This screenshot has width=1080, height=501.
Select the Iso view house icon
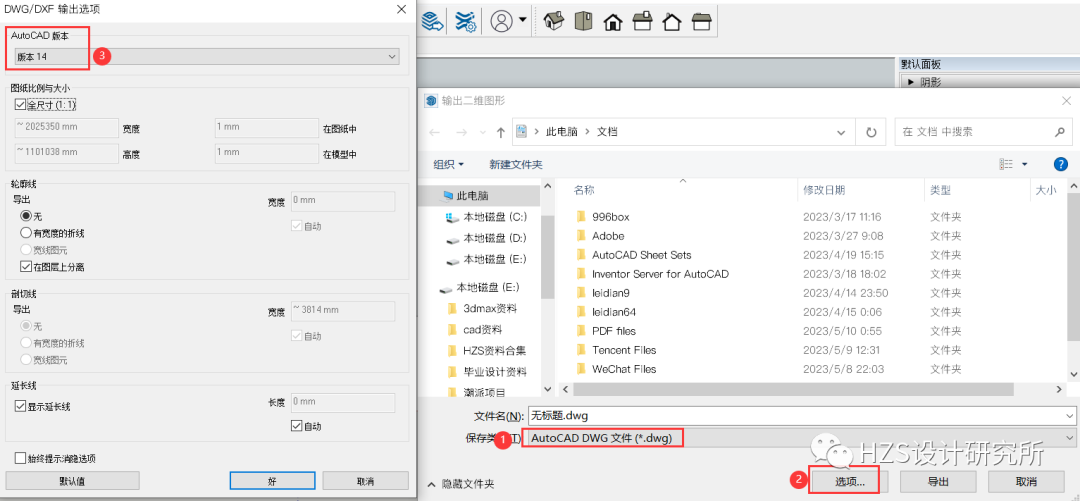pos(552,21)
